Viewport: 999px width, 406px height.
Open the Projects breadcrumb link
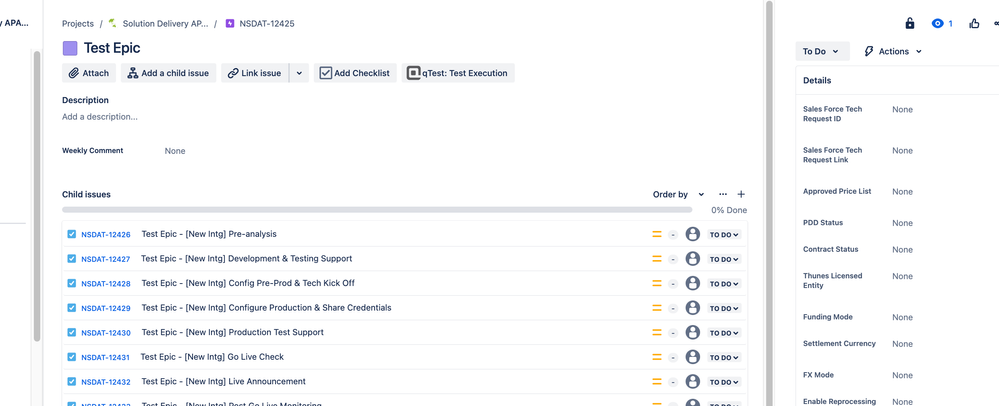(x=78, y=24)
